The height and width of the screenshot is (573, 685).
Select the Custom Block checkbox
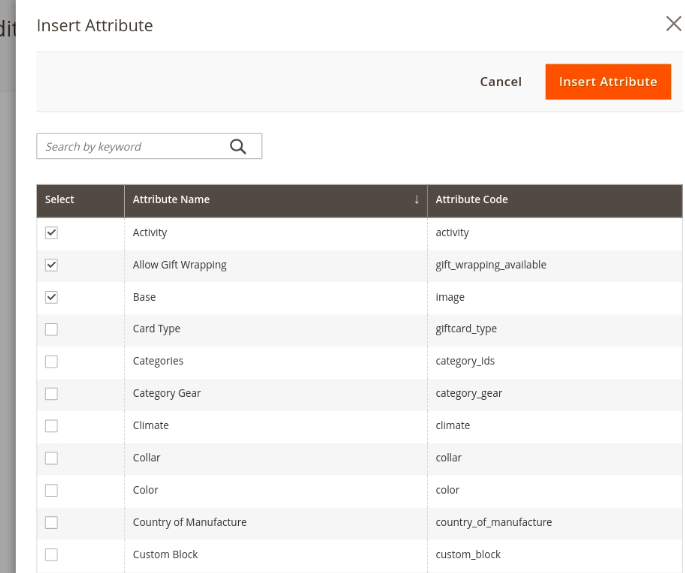tap(52, 554)
